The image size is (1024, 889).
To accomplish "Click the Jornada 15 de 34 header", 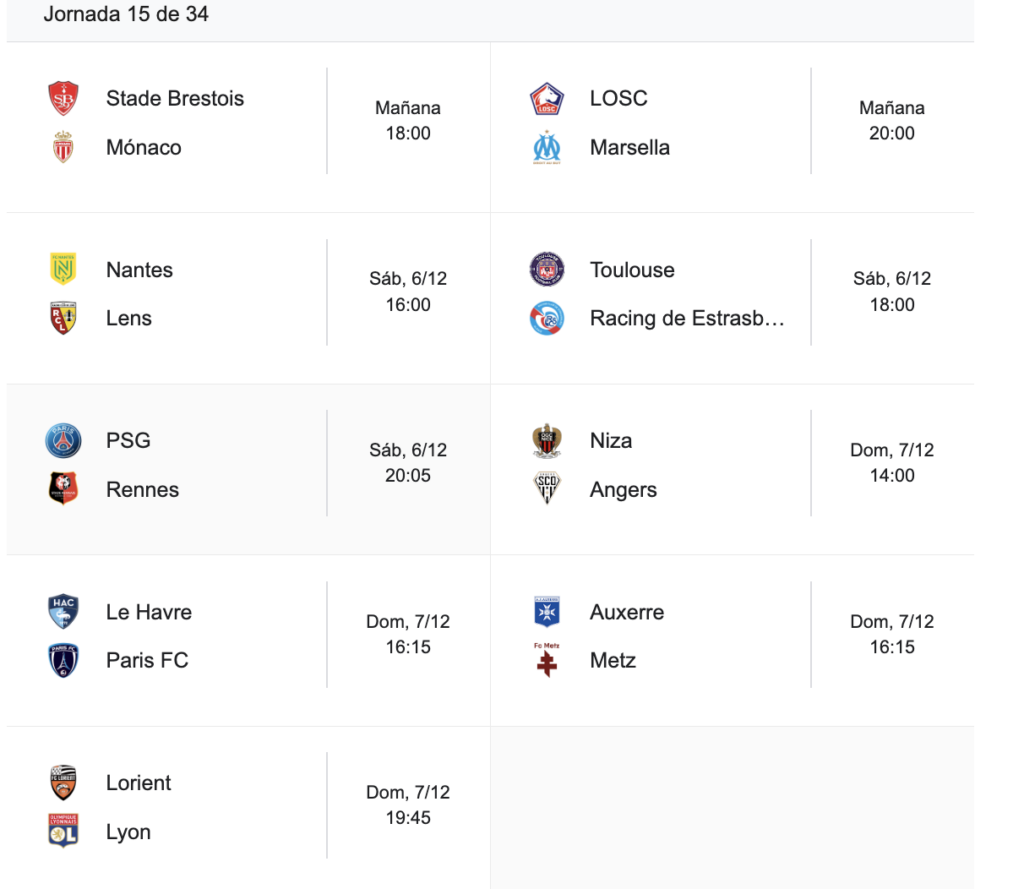I will point(126,15).
